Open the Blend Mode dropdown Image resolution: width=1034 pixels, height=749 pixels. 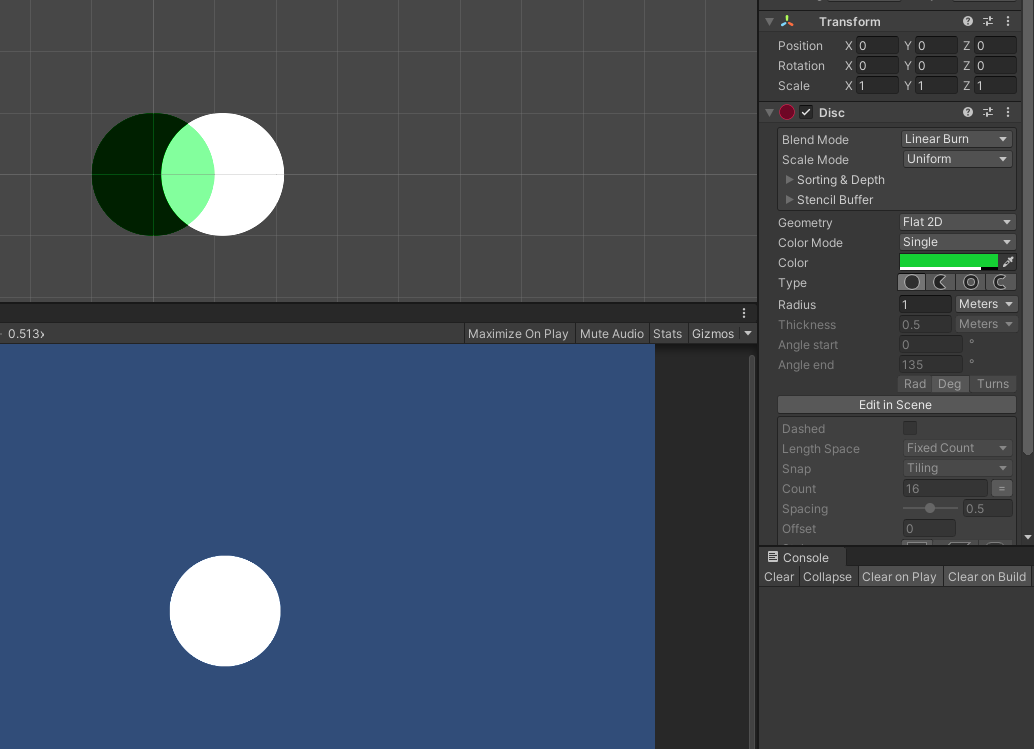tap(956, 139)
